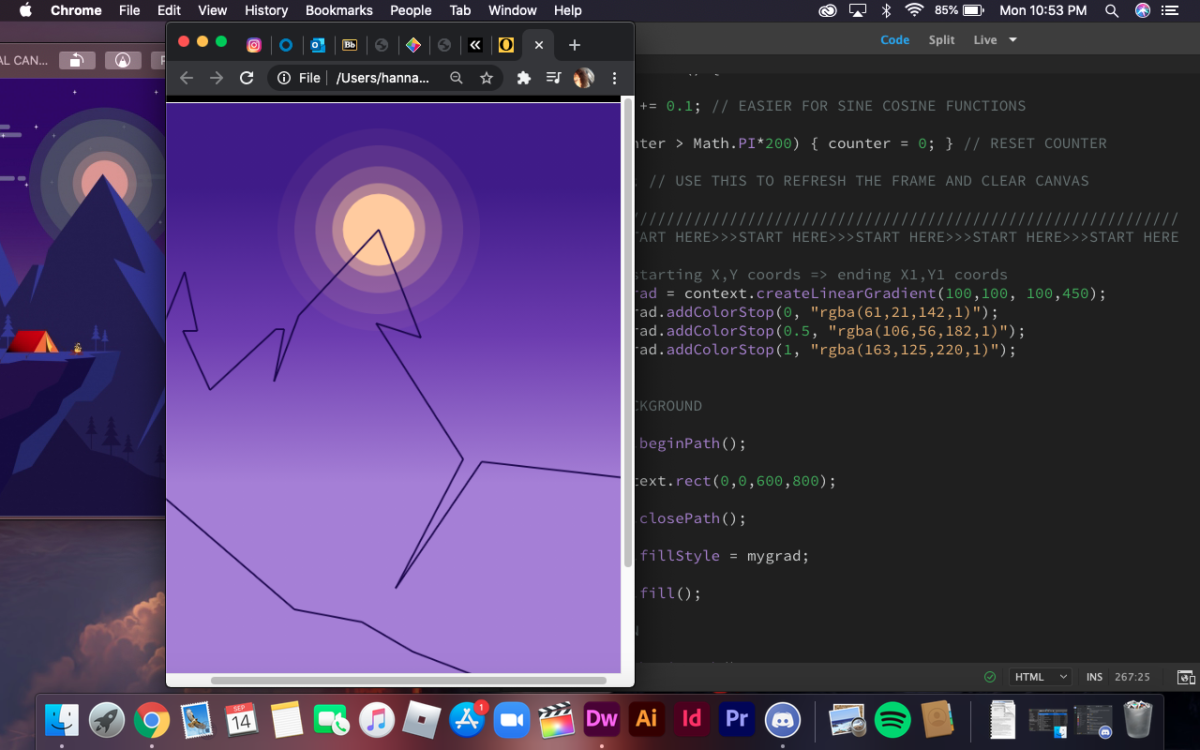Screen dimensions: 1200x750
Task: Open the Chrome extensions puzzle icon
Action: (x=523, y=78)
